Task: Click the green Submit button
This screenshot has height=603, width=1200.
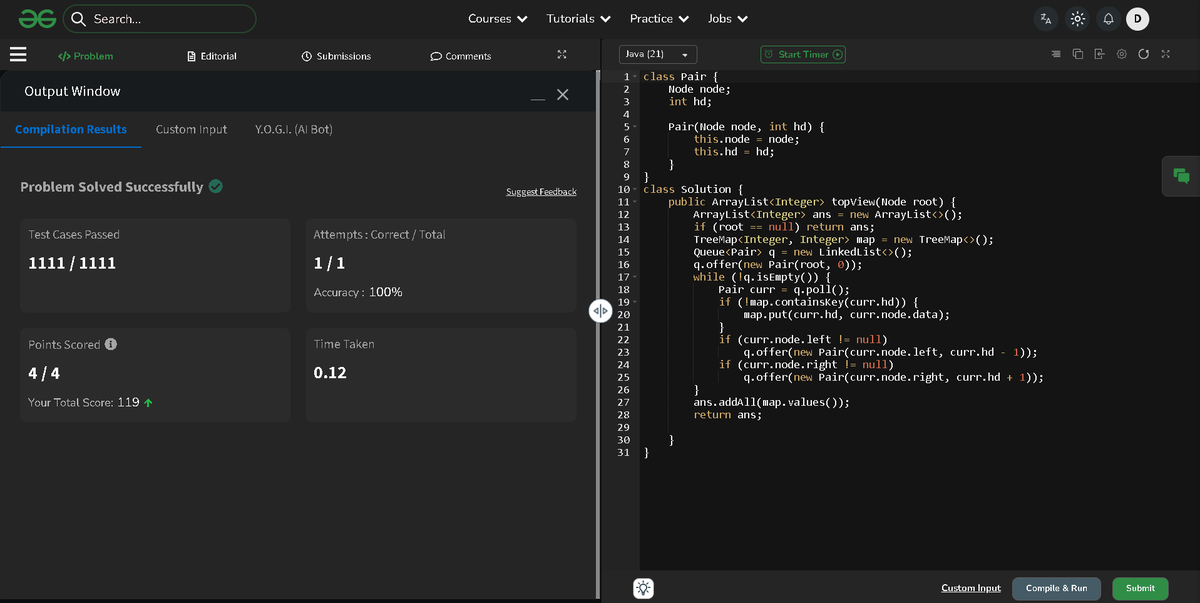Action: point(1140,588)
